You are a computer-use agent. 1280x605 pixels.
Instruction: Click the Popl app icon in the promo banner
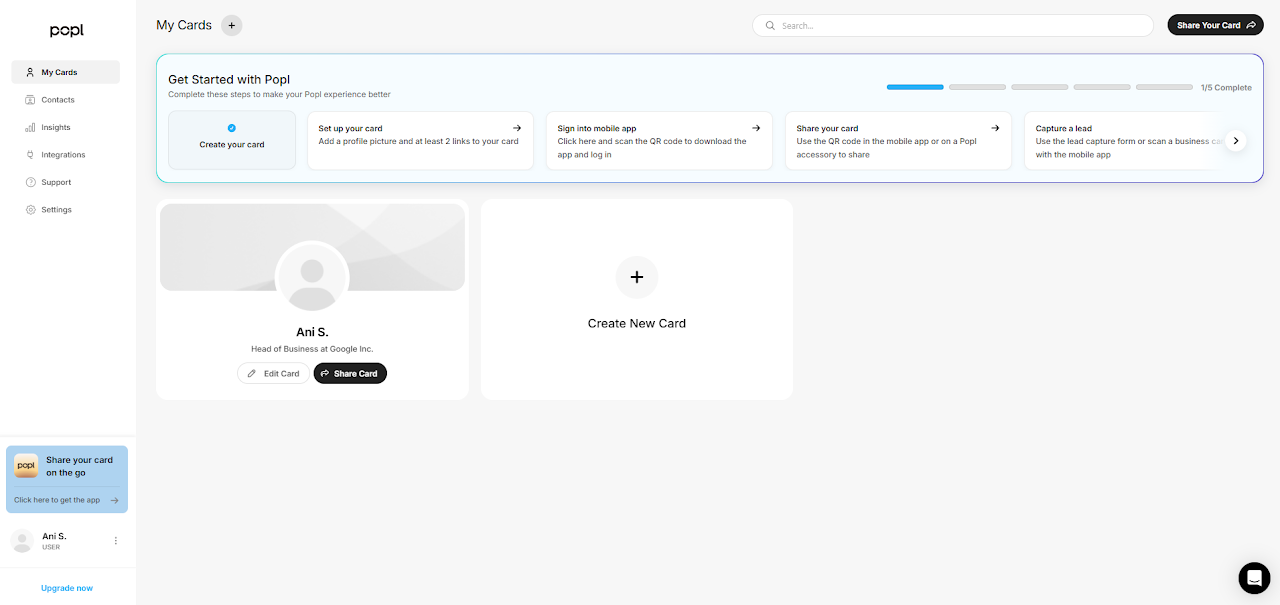[26, 466]
